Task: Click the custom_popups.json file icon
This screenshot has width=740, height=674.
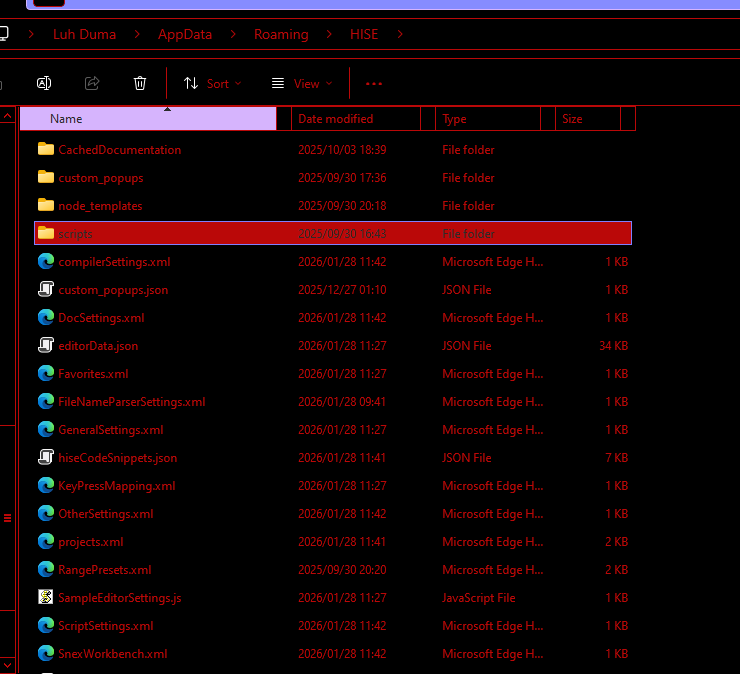Action: coord(46,289)
